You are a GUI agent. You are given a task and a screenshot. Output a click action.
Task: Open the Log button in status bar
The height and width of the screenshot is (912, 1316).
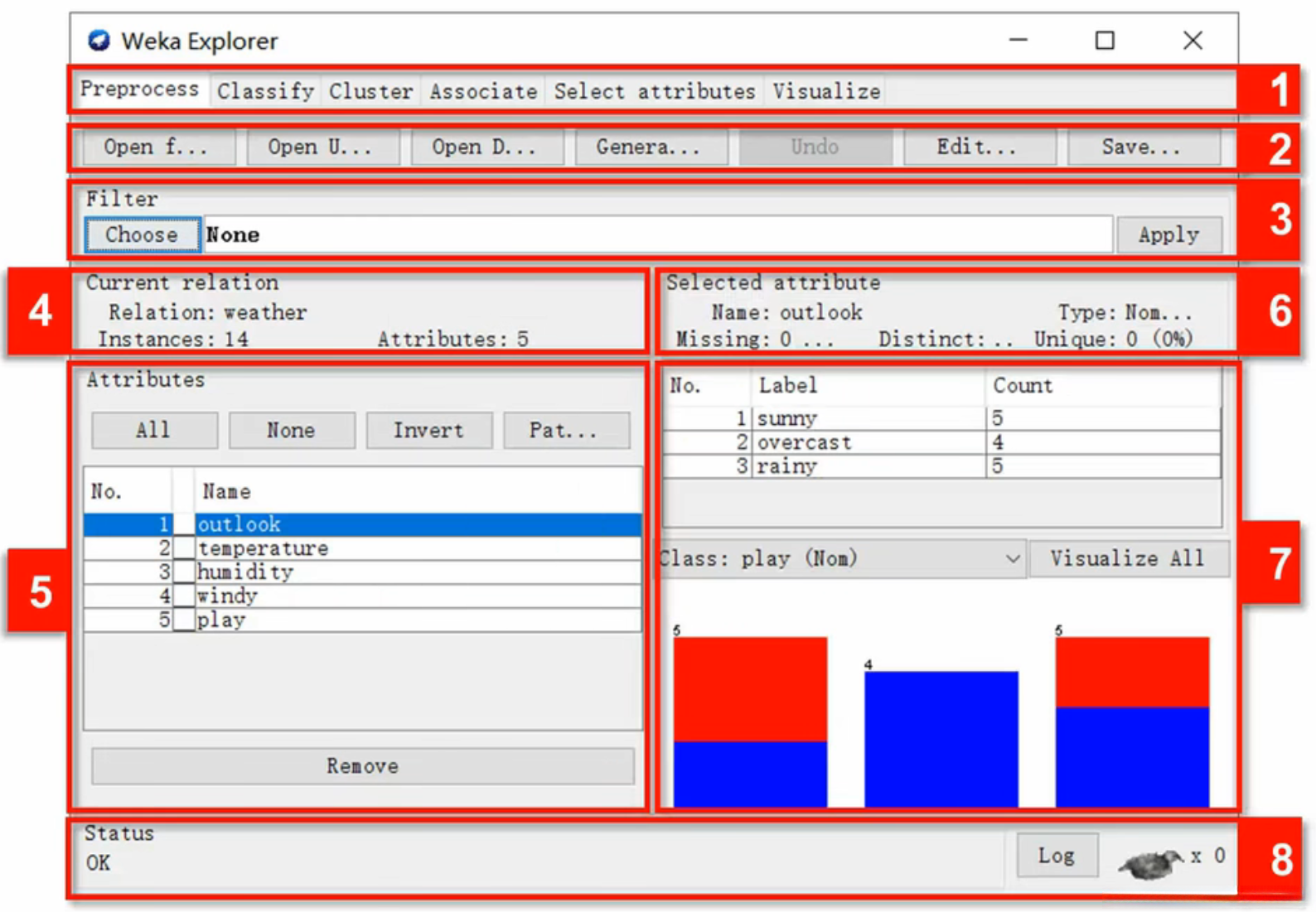[1057, 856]
